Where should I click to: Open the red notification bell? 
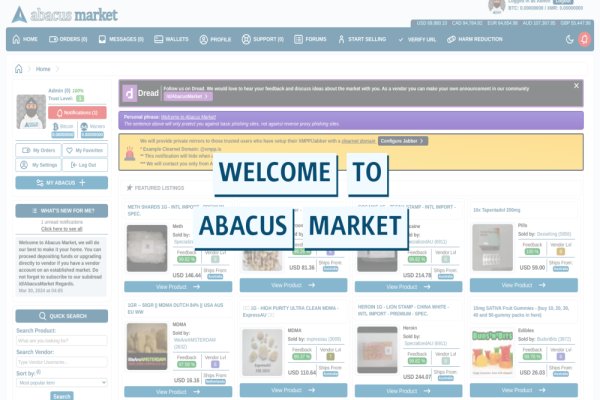(x=584, y=39)
